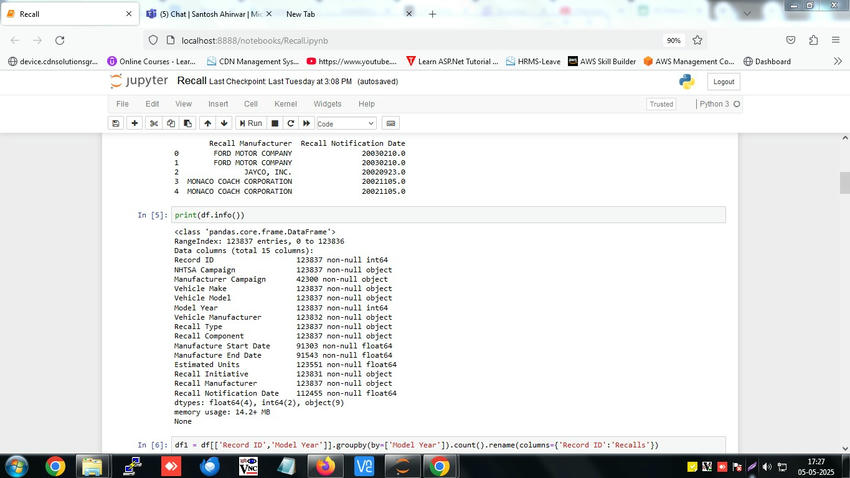
Task: Close the Recall browser tab
Action: click(128, 14)
